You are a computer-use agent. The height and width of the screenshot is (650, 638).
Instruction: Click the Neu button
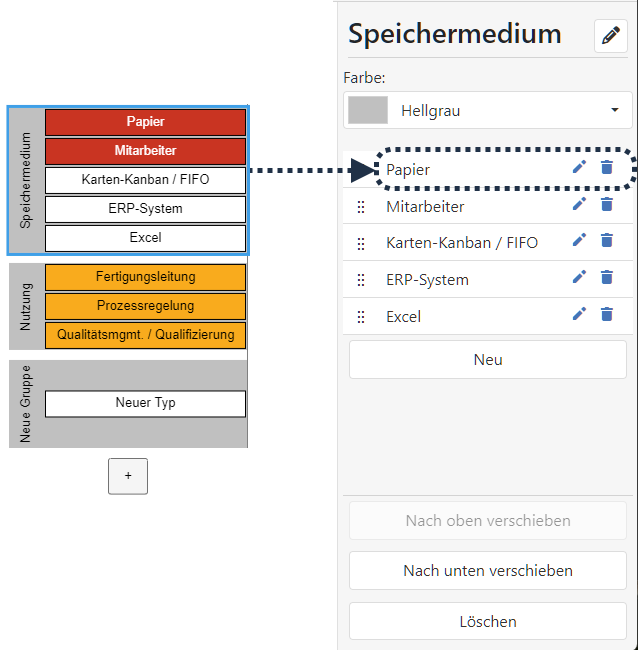[487, 359]
